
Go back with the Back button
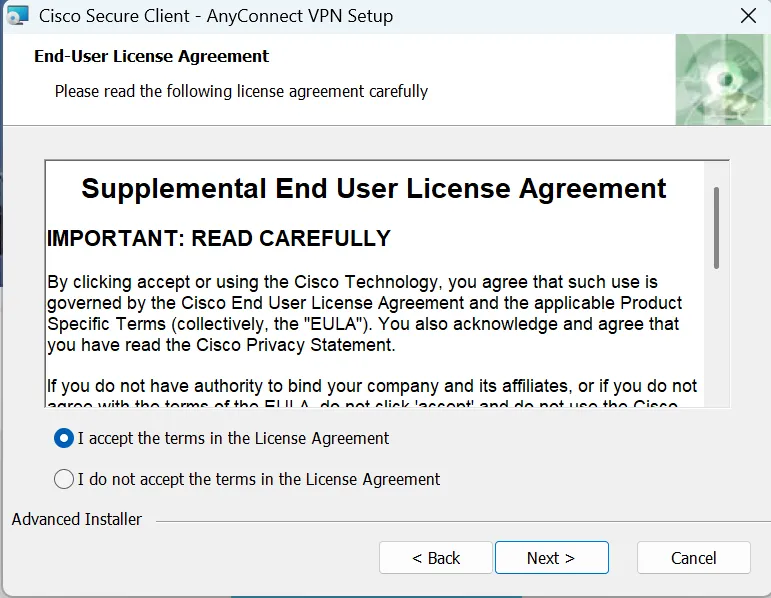[x=436, y=558]
